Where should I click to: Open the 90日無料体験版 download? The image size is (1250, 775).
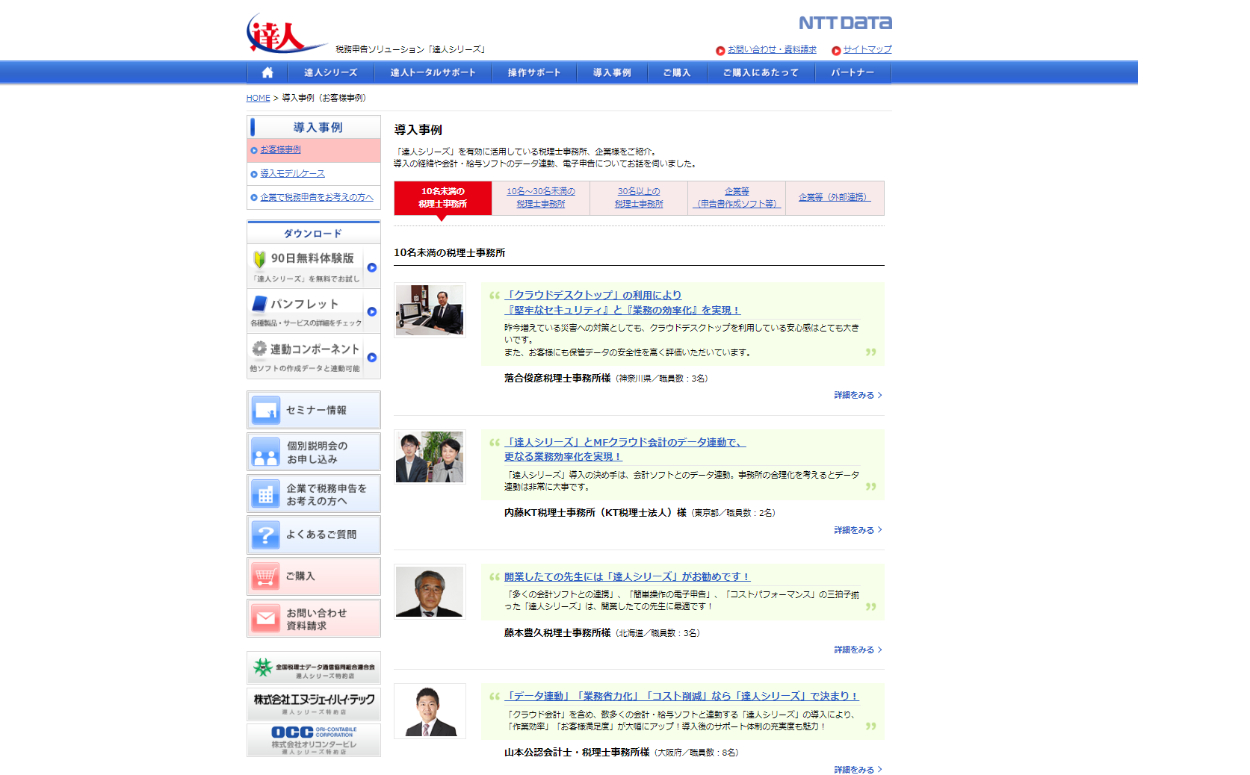tap(314, 266)
